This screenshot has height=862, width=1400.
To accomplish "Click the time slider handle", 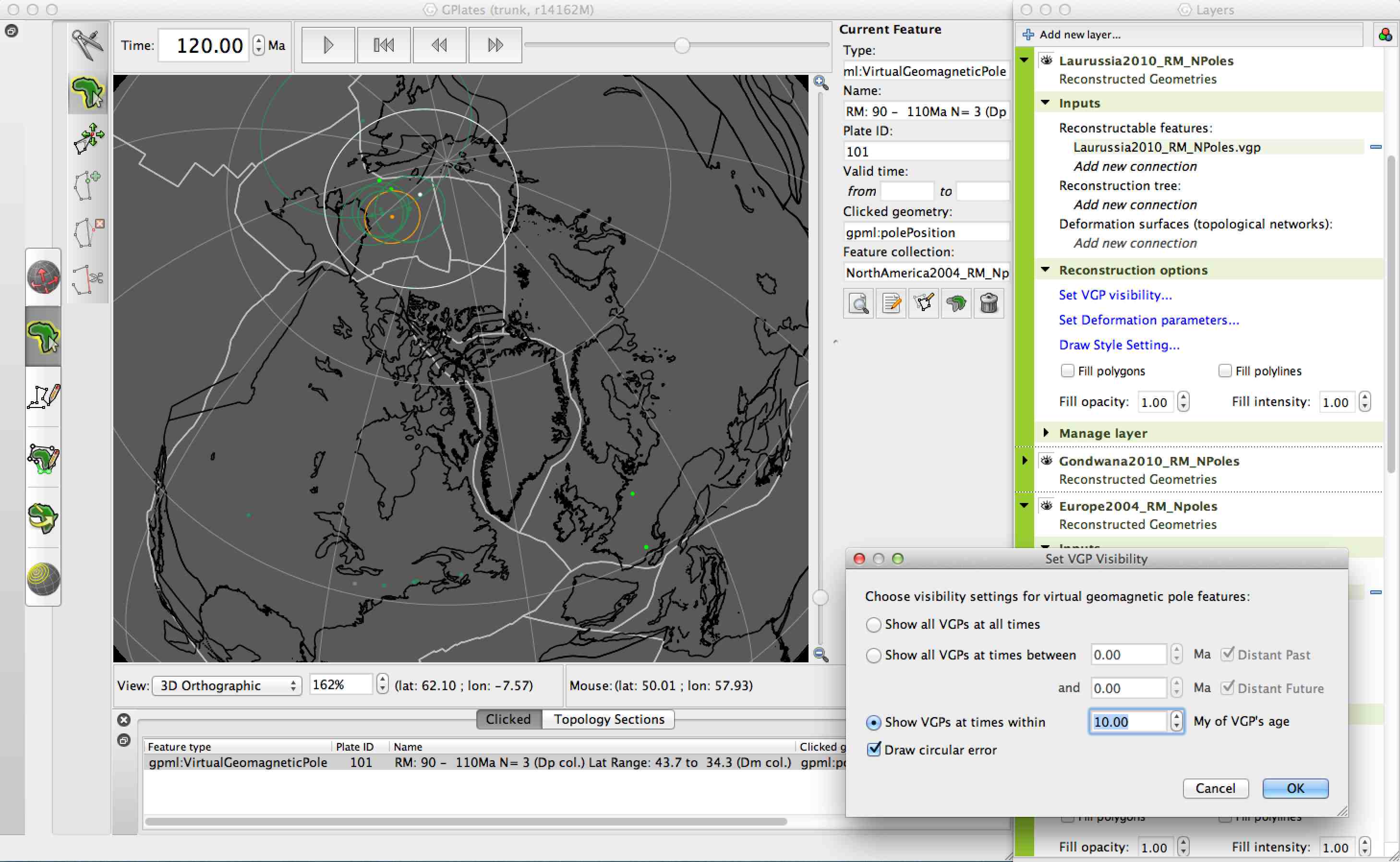I will [682, 45].
